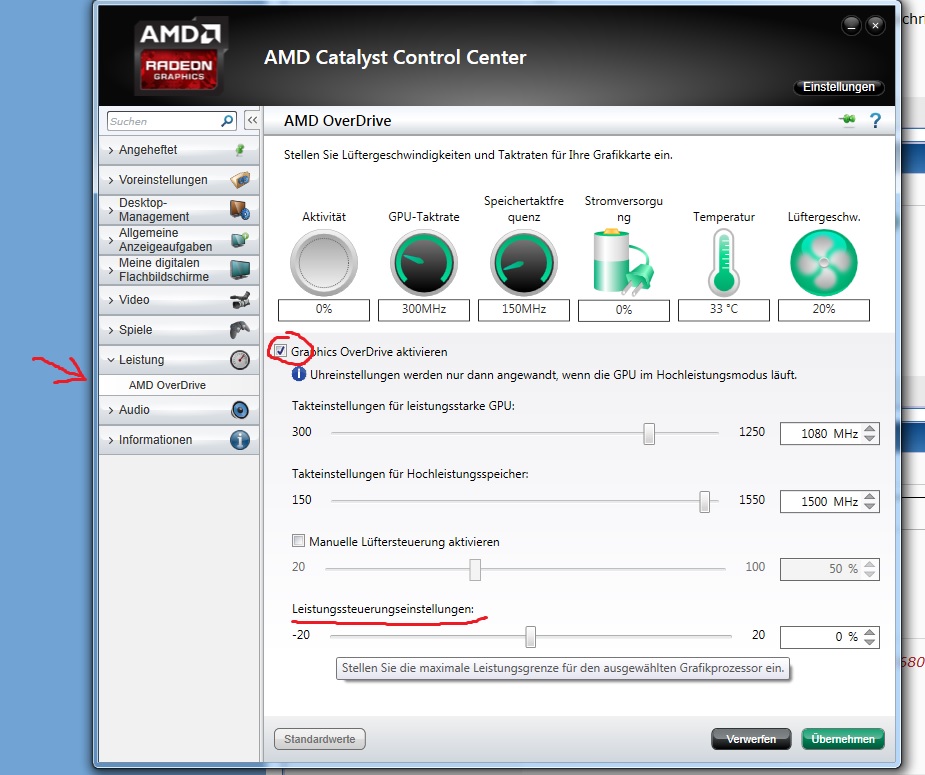The width and height of the screenshot is (925, 775).
Task: Click the green pin icon beside Angeheftet
Action: (240, 150)
